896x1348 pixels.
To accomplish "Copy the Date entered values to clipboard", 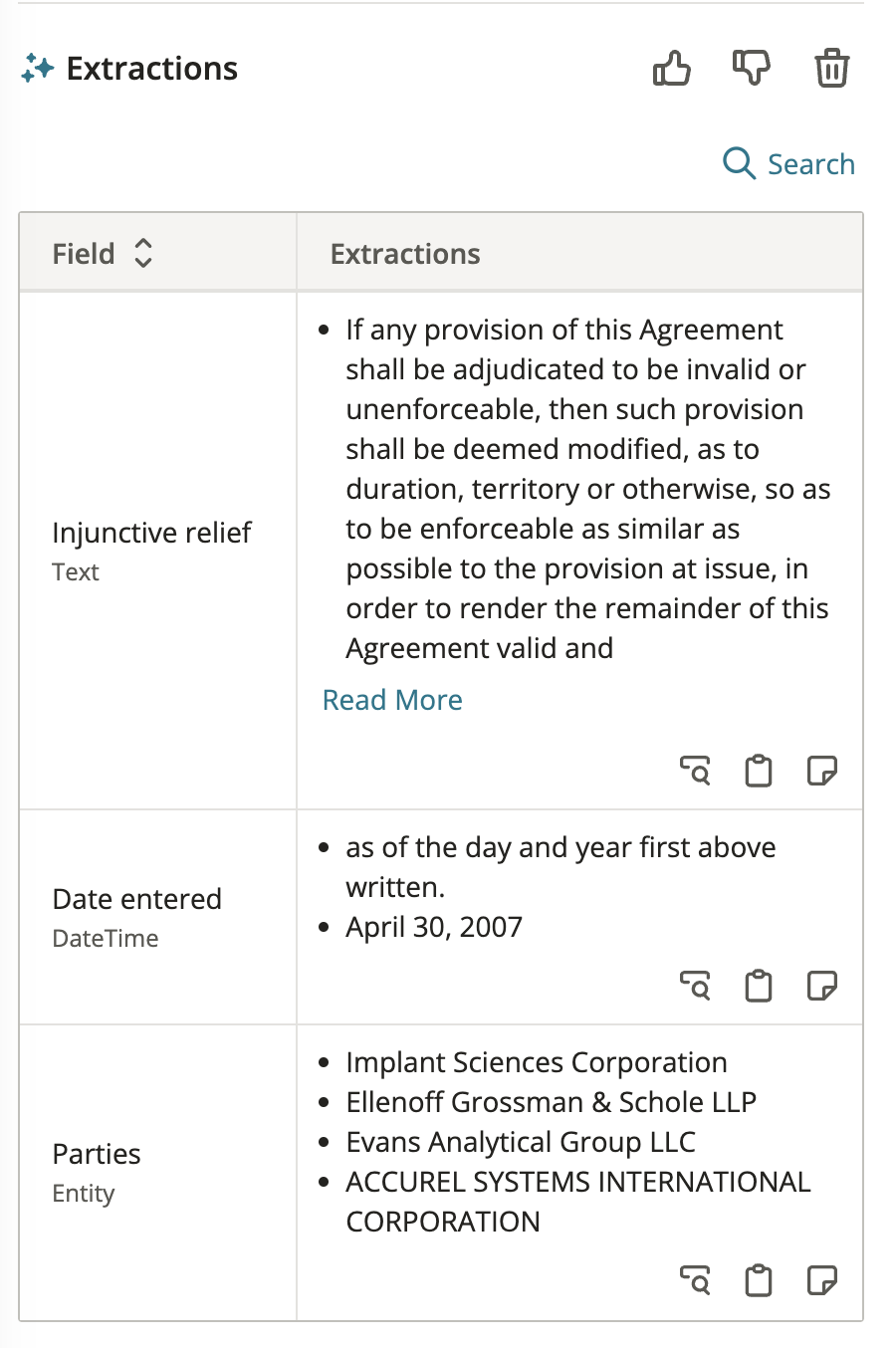I will [759, 986].
